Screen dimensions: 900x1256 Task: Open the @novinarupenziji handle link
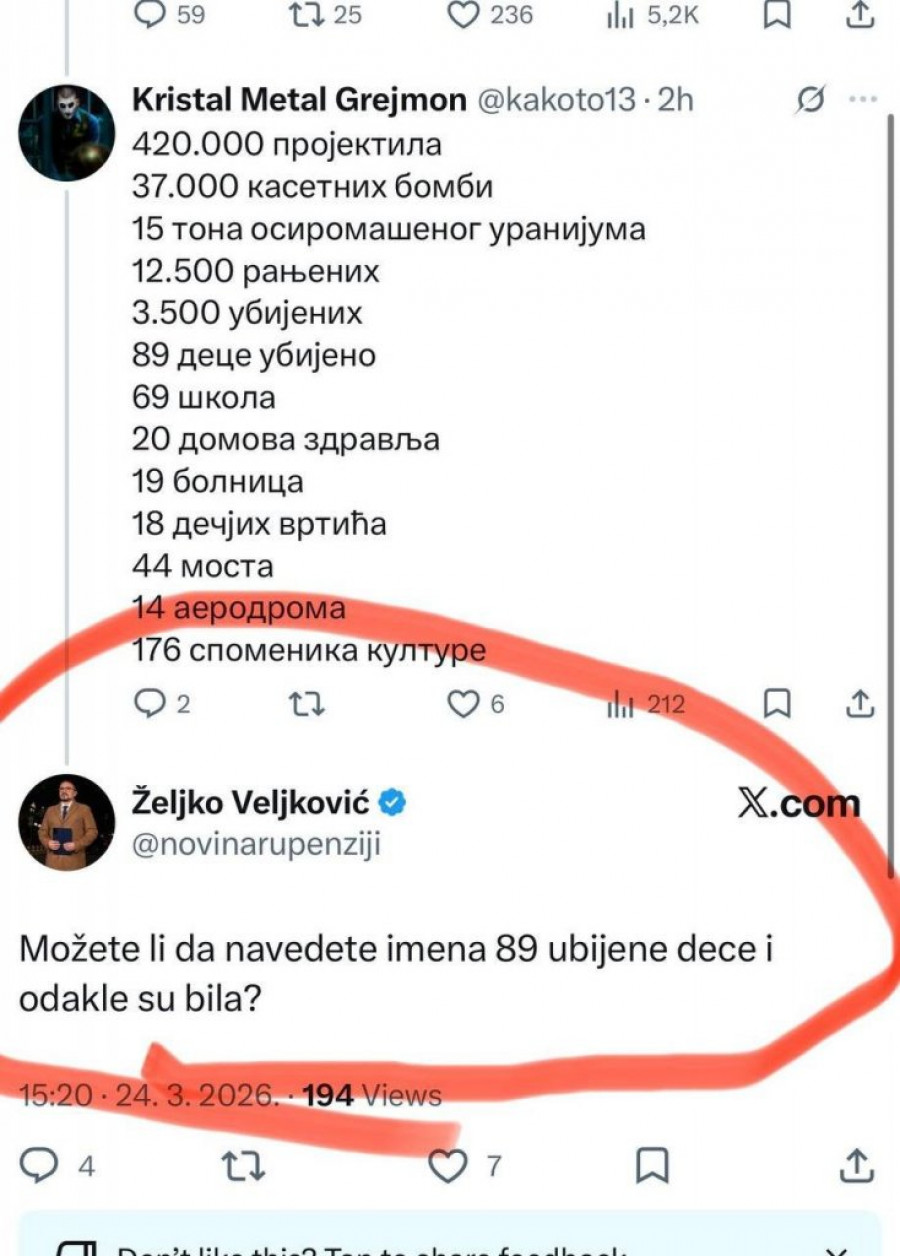click(x=256, y=844)
